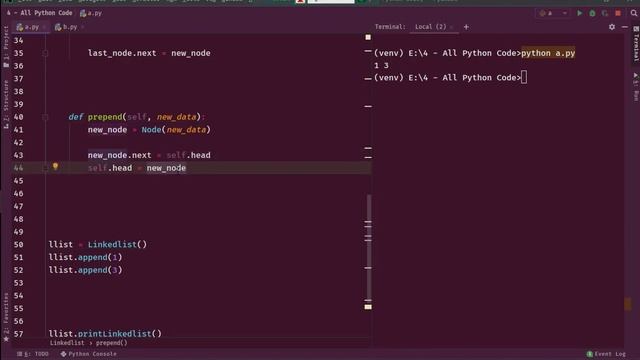The width and height of the screenshot is (640, 360).
Task: Stop execution with the red stop icon
Action: click(618, 13)
